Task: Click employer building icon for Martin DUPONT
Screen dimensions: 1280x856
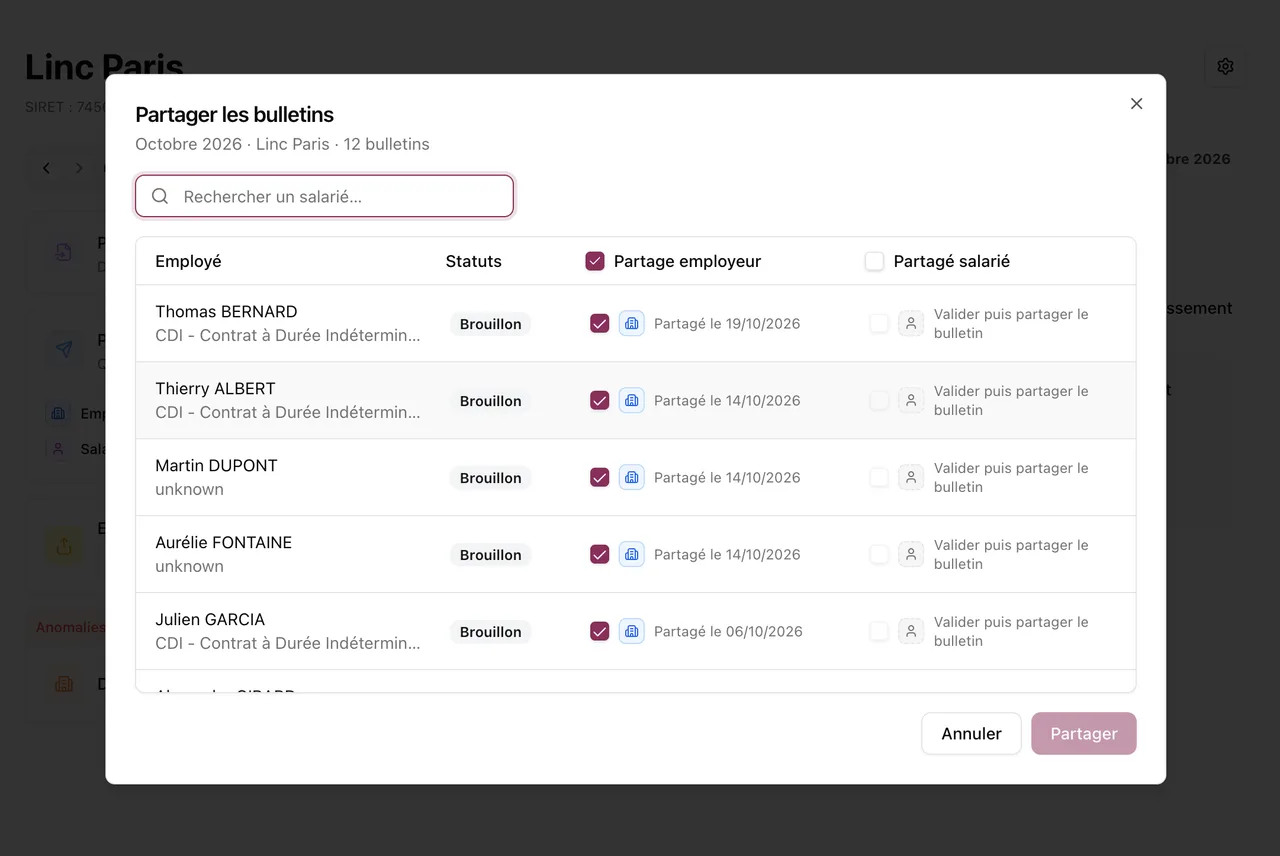Action: [x=632, y=477]
